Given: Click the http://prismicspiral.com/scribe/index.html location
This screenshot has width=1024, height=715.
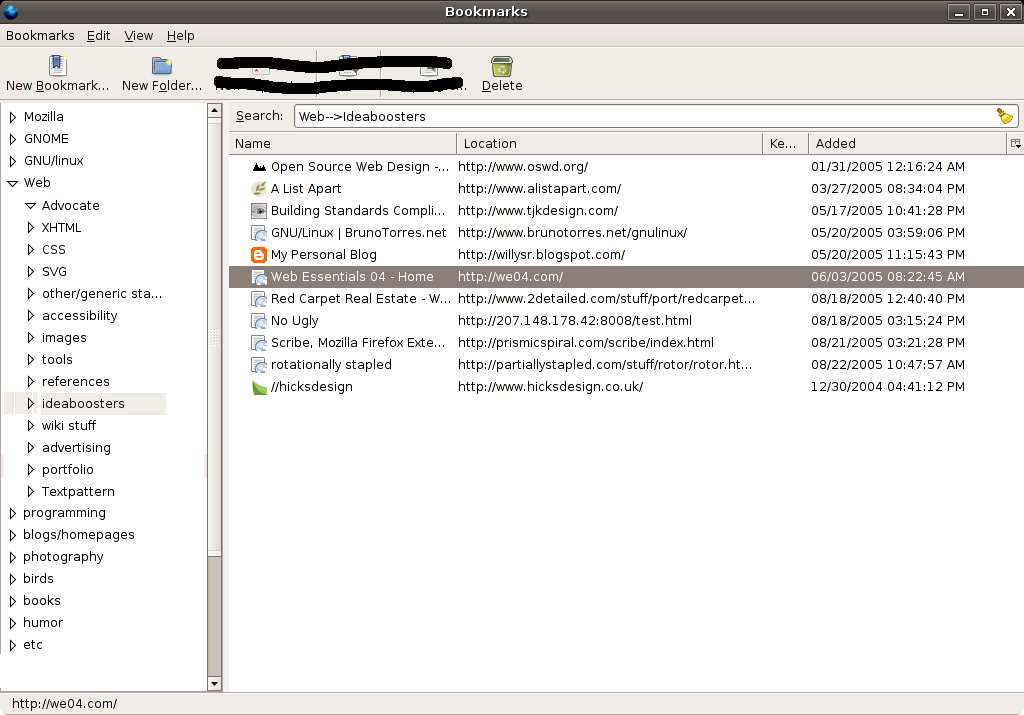Looking at the screenshot, I should coord(585,343).
